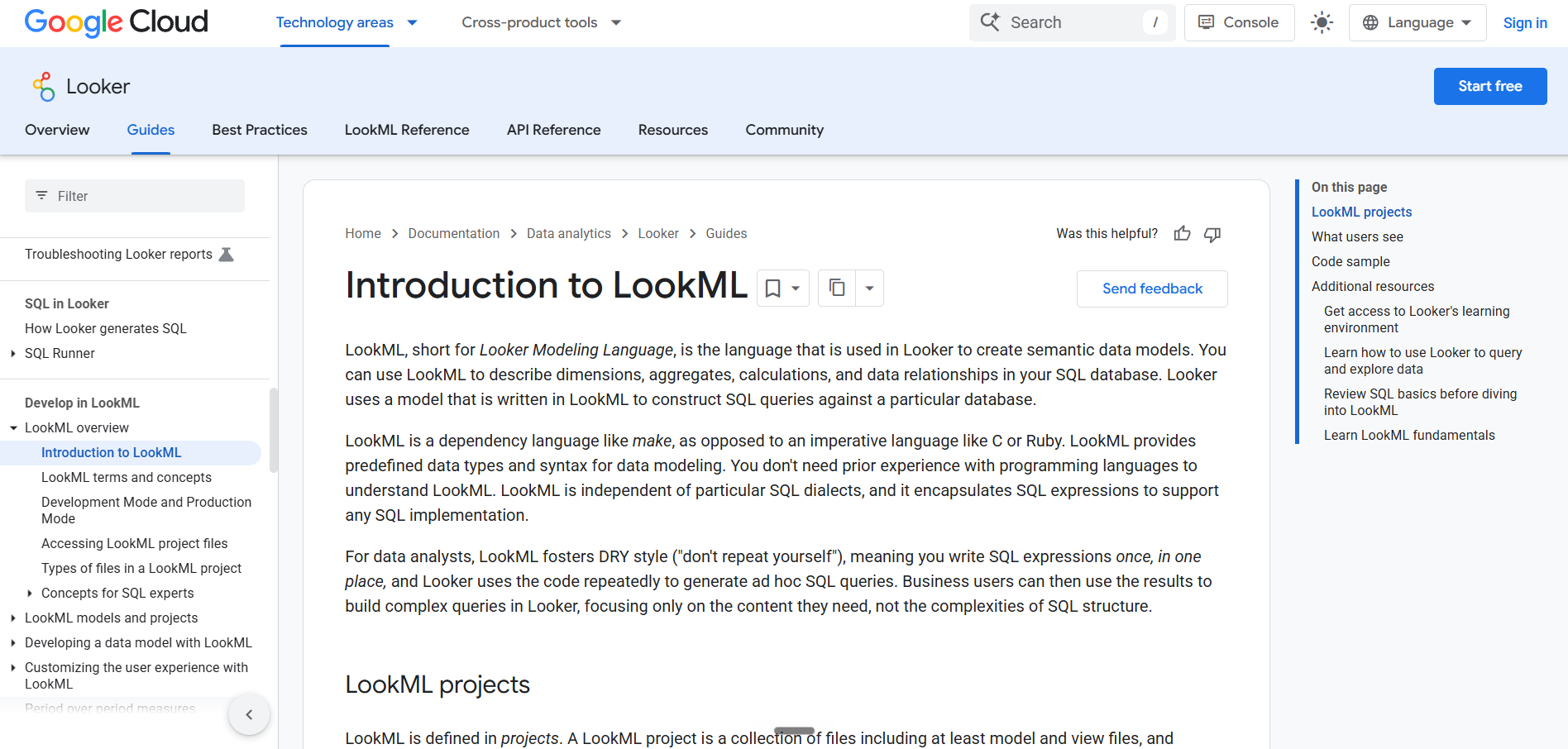Click the thumbs down not helpful icon
Image resolution: width=1568 pixels, height=749 pixels.
pos(1212,234)
